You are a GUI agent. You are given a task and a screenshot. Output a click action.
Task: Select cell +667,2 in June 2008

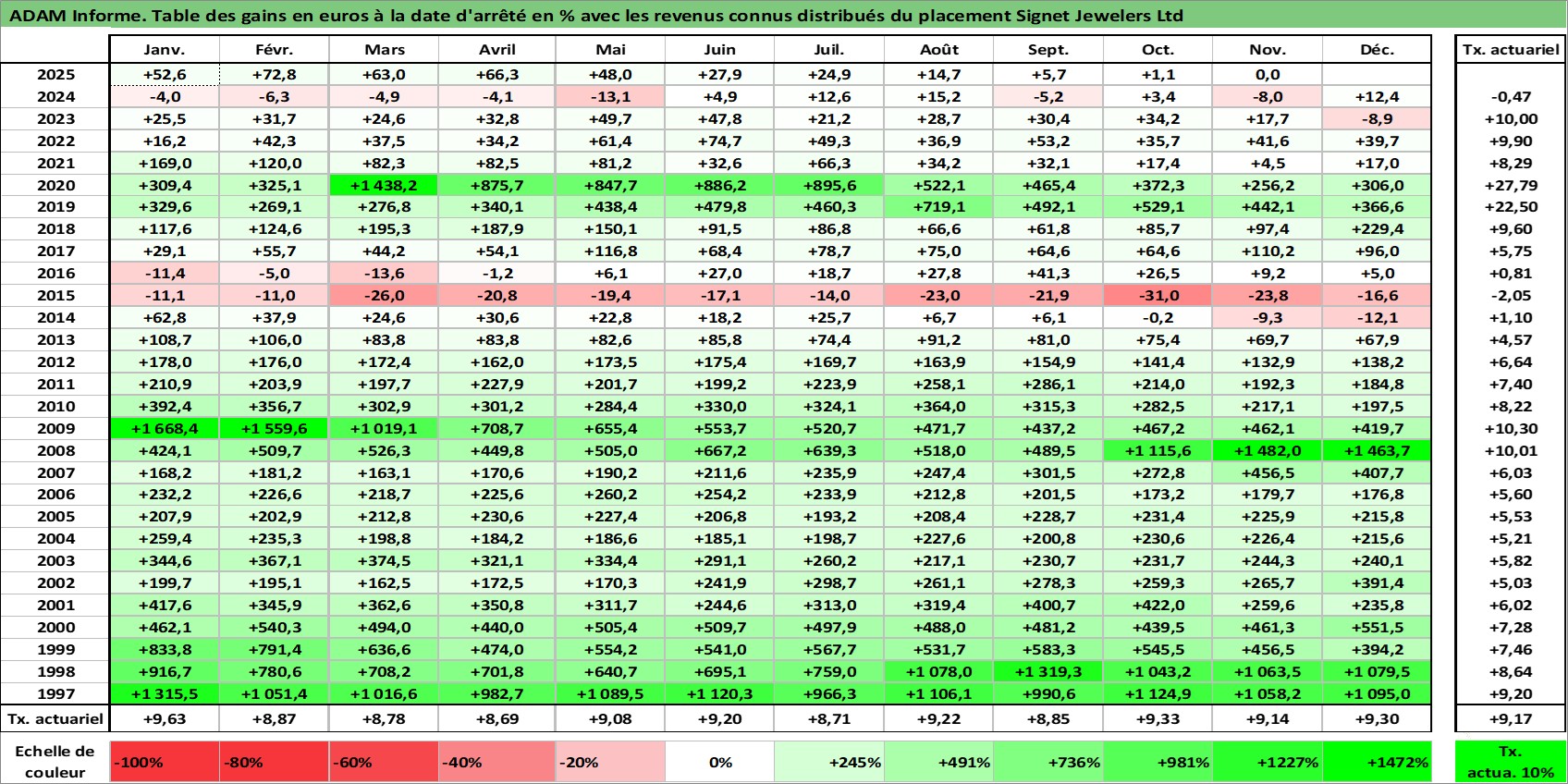[x=719, y=451]
